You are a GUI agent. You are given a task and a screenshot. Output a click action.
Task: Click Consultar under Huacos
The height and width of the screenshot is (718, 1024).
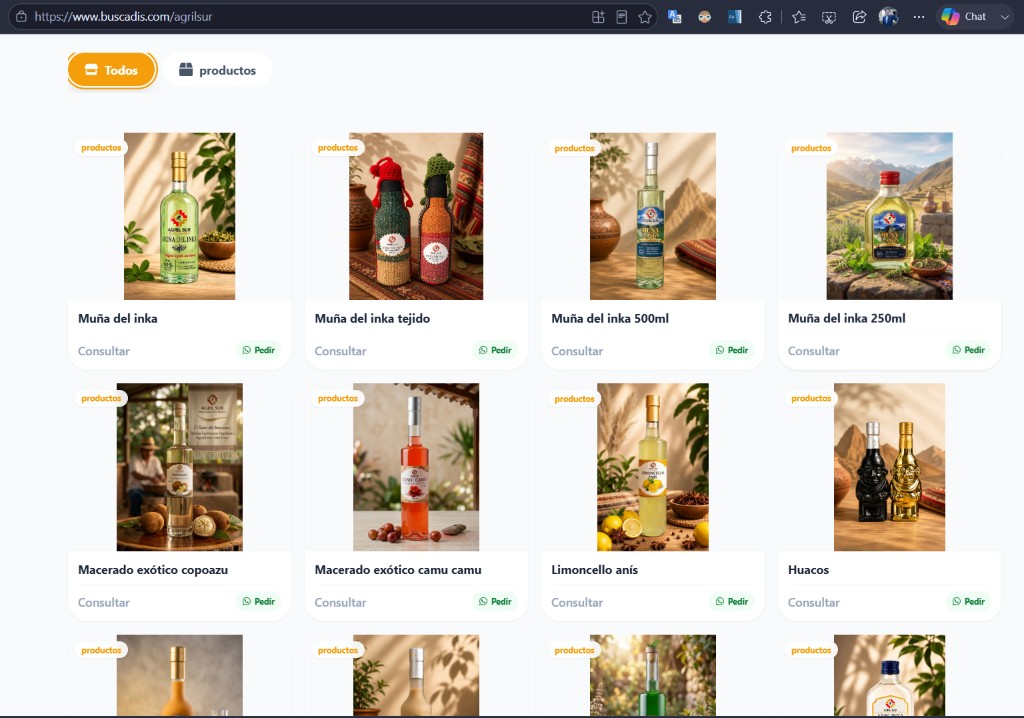[814, 602]
